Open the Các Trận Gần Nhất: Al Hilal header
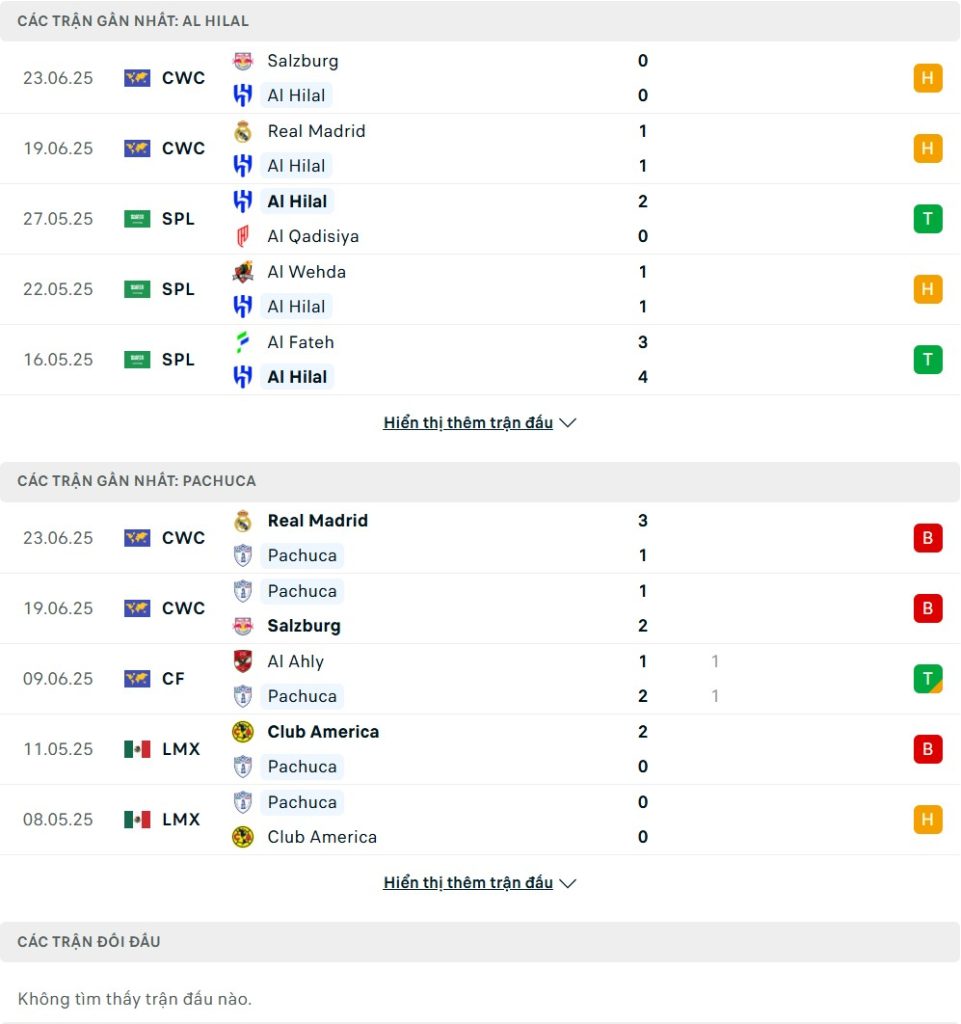This screenshot has height=1024, width=961. 480,21
